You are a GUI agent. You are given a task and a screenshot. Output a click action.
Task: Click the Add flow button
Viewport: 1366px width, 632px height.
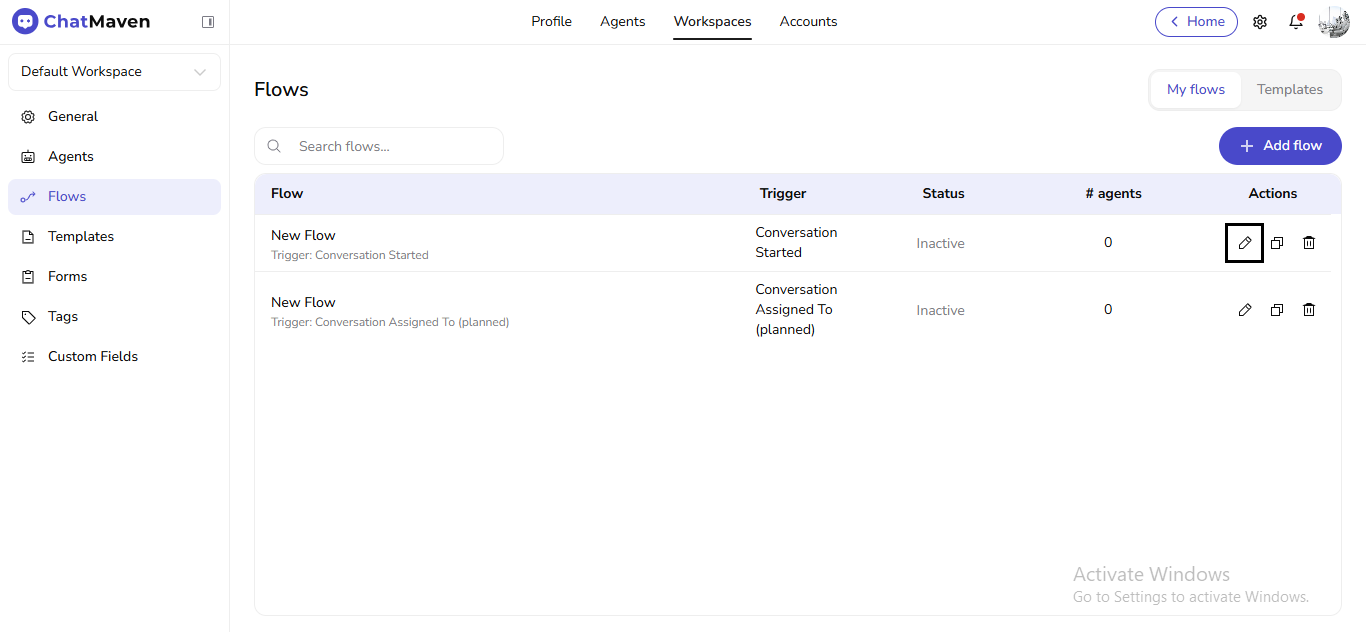(1280, 146)
